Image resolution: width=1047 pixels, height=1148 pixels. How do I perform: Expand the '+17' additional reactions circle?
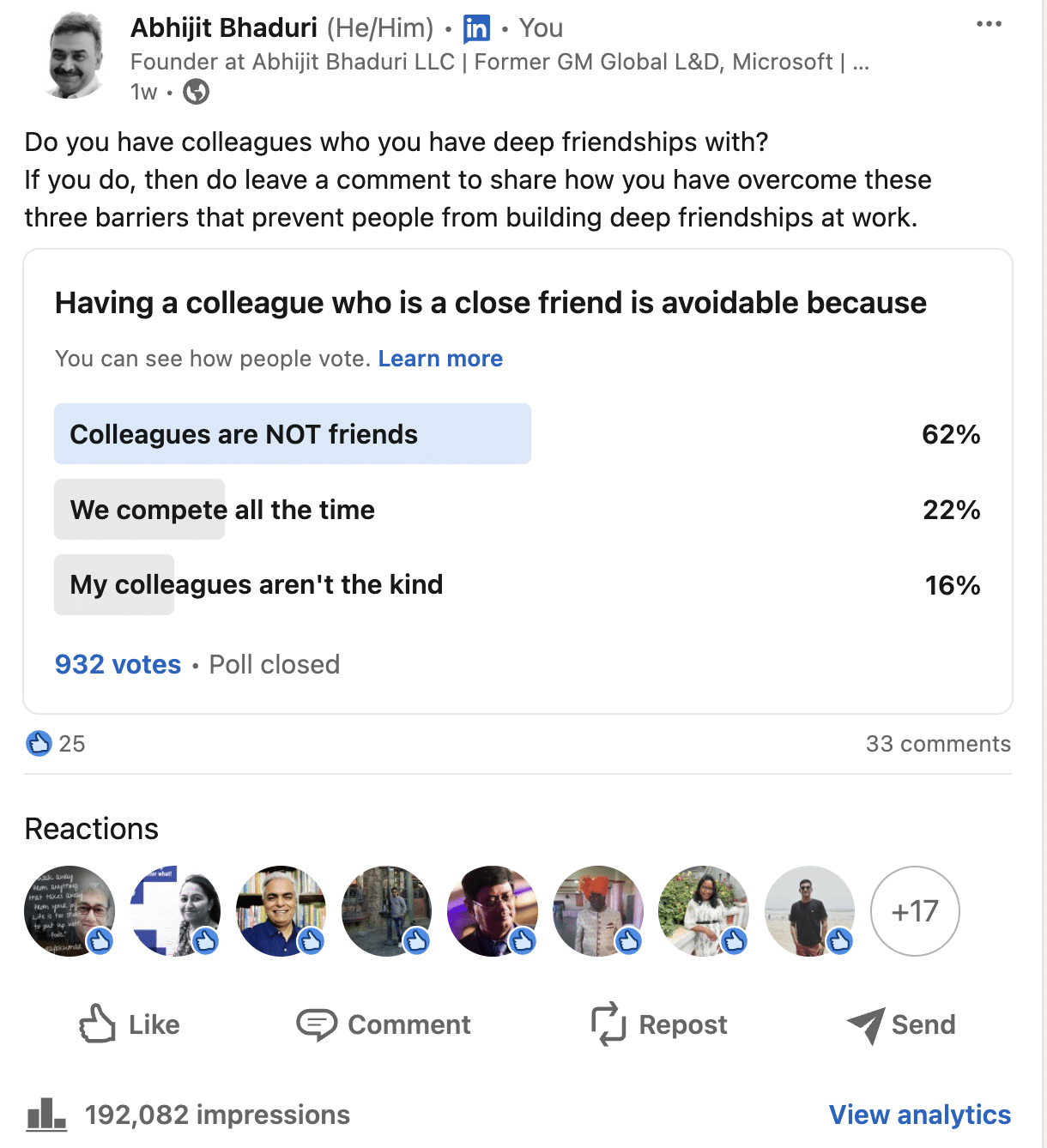click(x=915, y=911)
